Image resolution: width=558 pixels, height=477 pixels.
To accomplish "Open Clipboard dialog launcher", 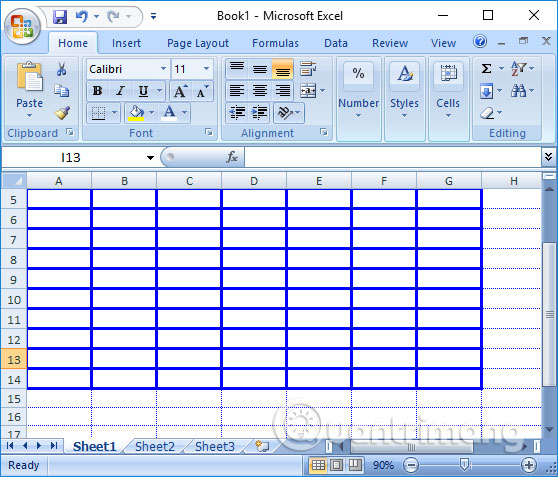I will tap(70, 132).
